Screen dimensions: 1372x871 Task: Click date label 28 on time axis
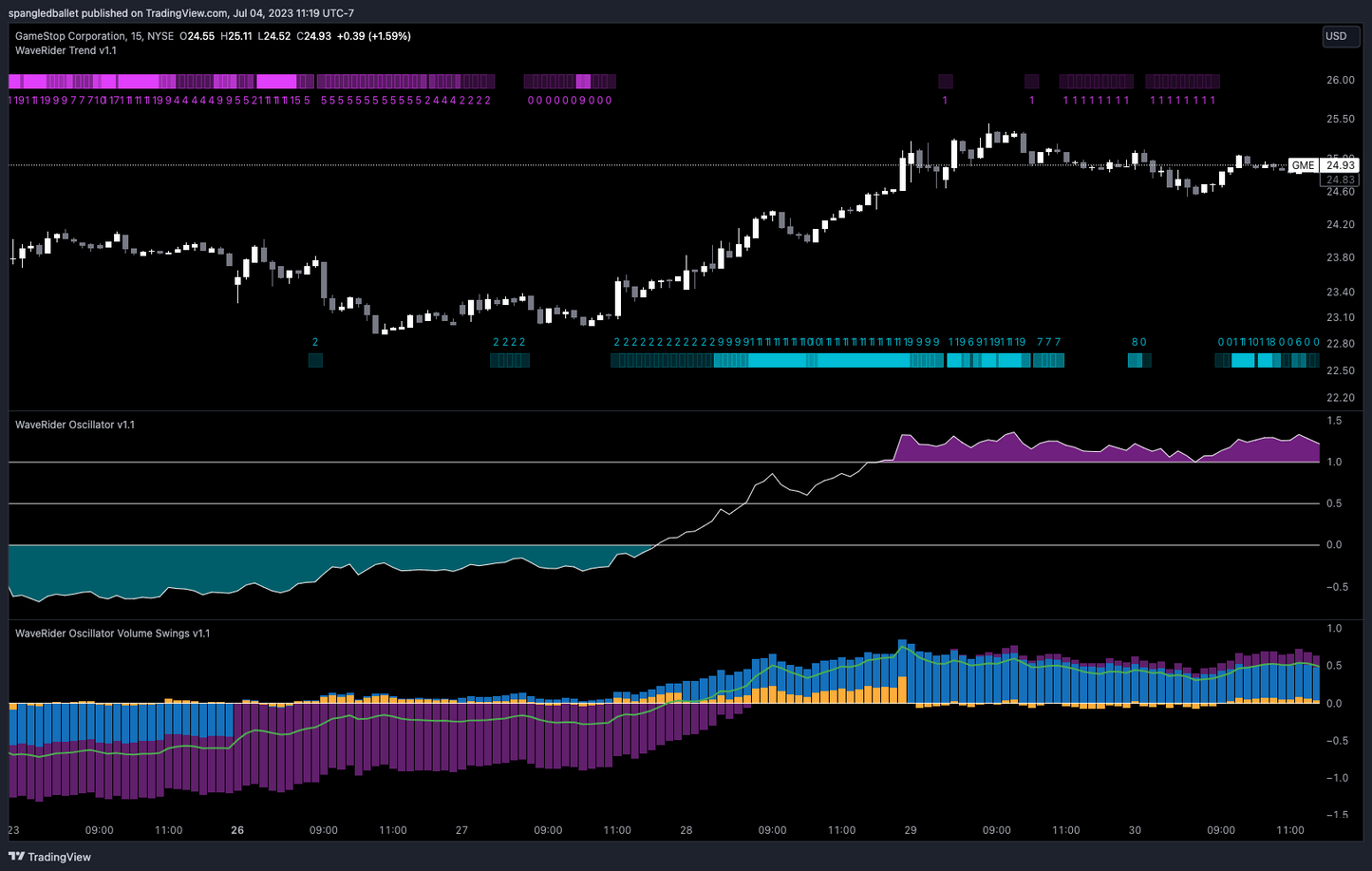[x=686, y=830]
